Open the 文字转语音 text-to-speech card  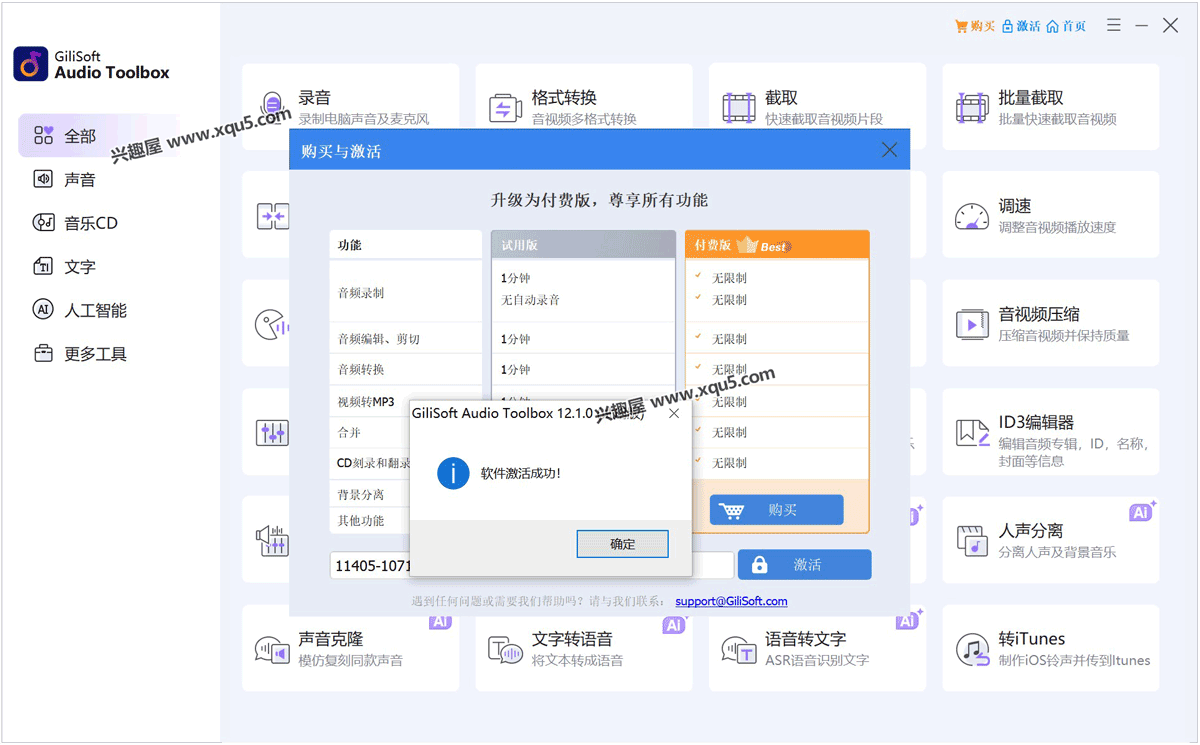pyautogui.click(x=584, y=648)
